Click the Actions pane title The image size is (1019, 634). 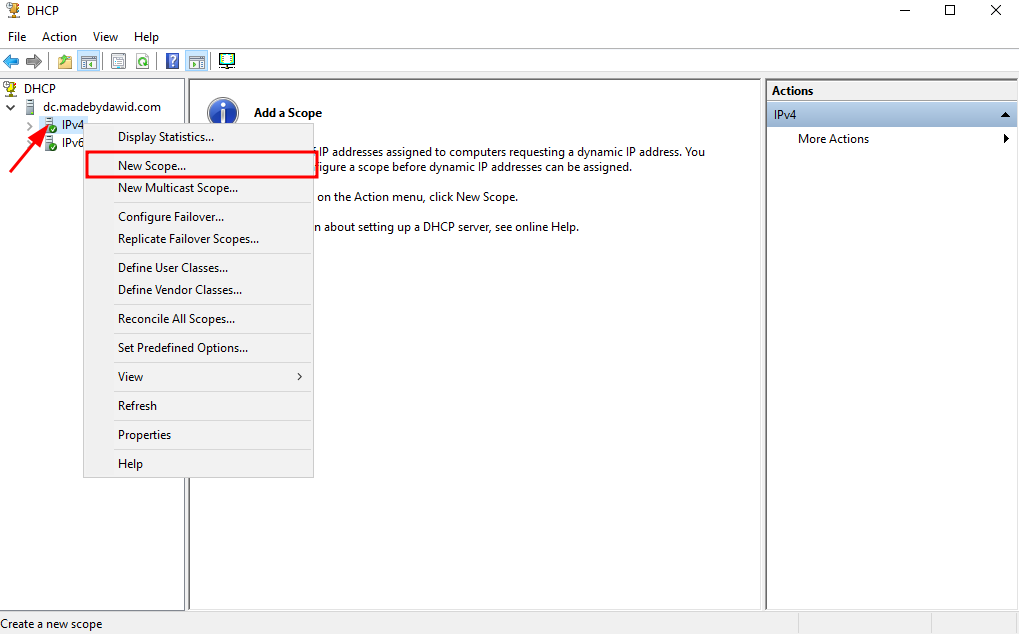click(792, 91)
